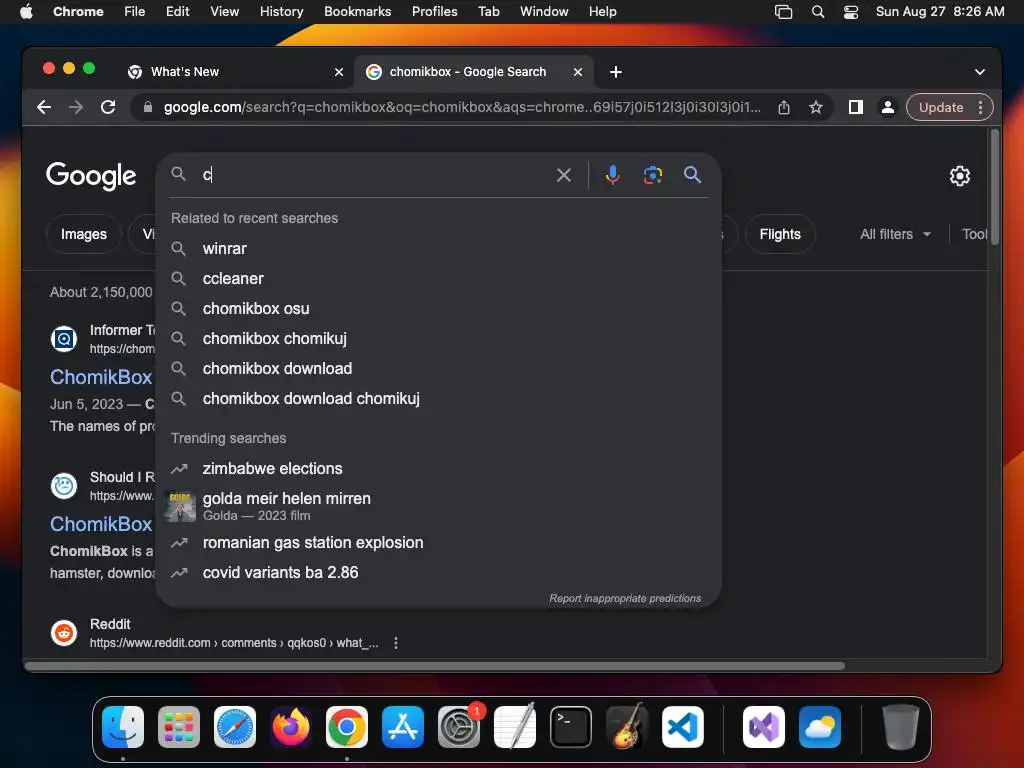Viewport: 1024px width, 768px height.
Task: Filter results by Flights
Action: (x=780, y=234)
